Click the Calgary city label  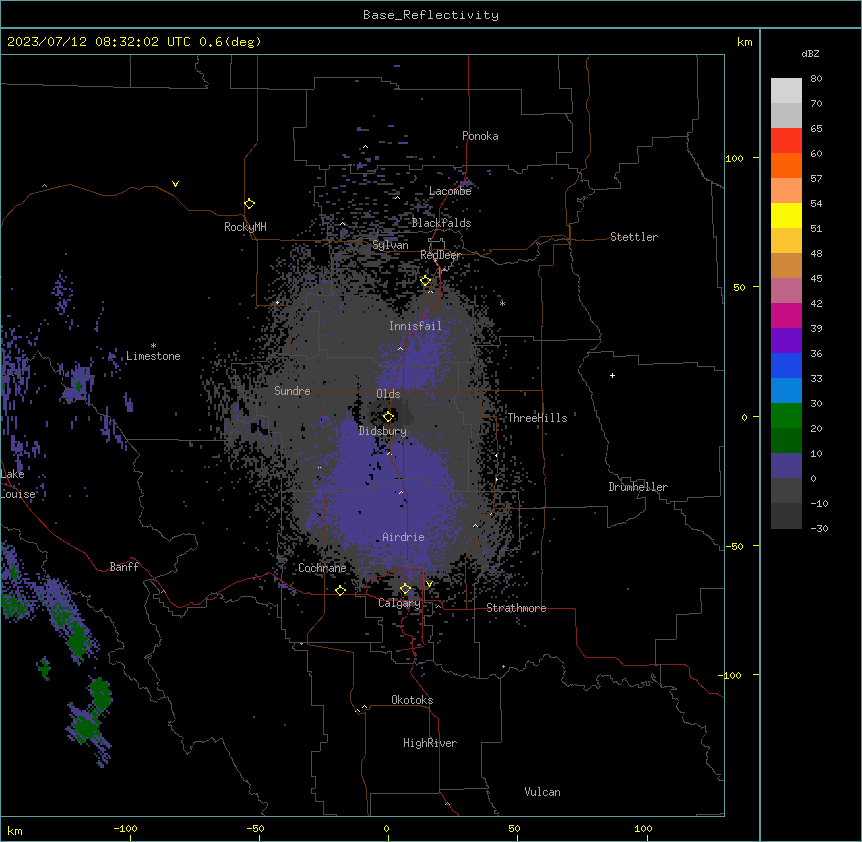[399, 603]
